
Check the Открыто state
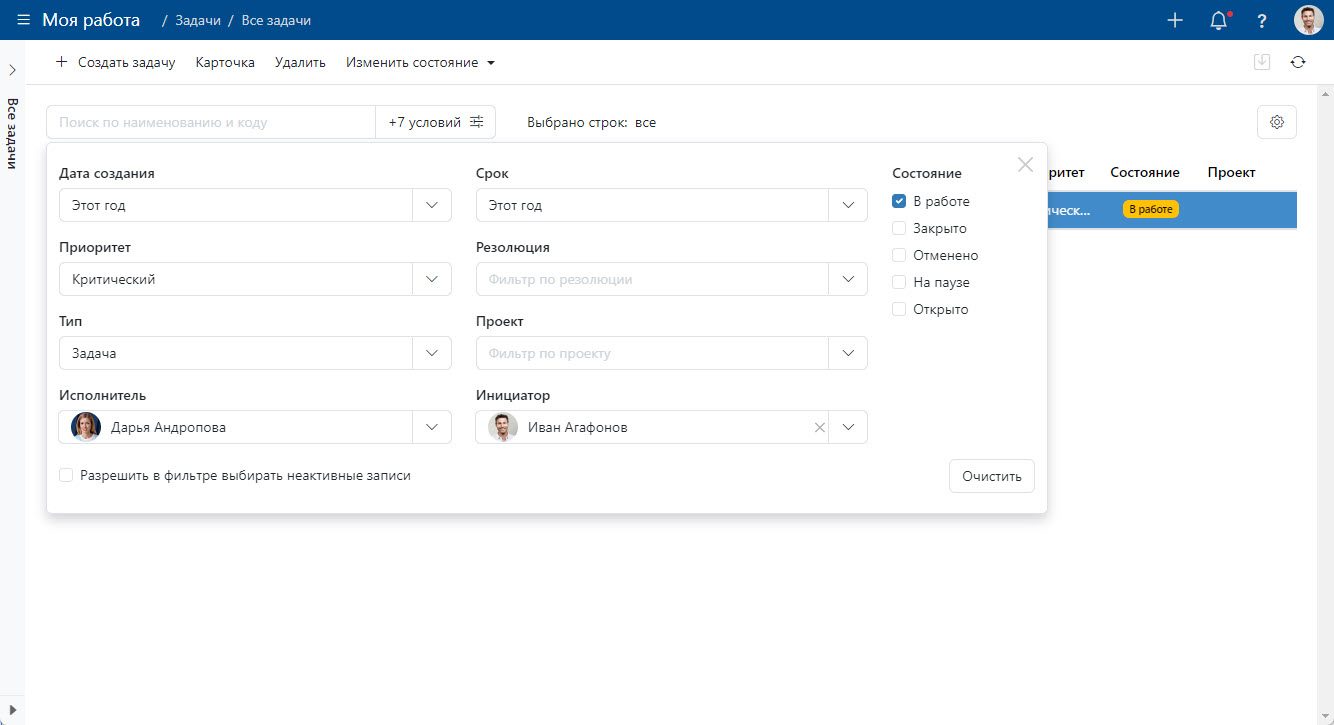pyautogui.click(x=899, y=309)
